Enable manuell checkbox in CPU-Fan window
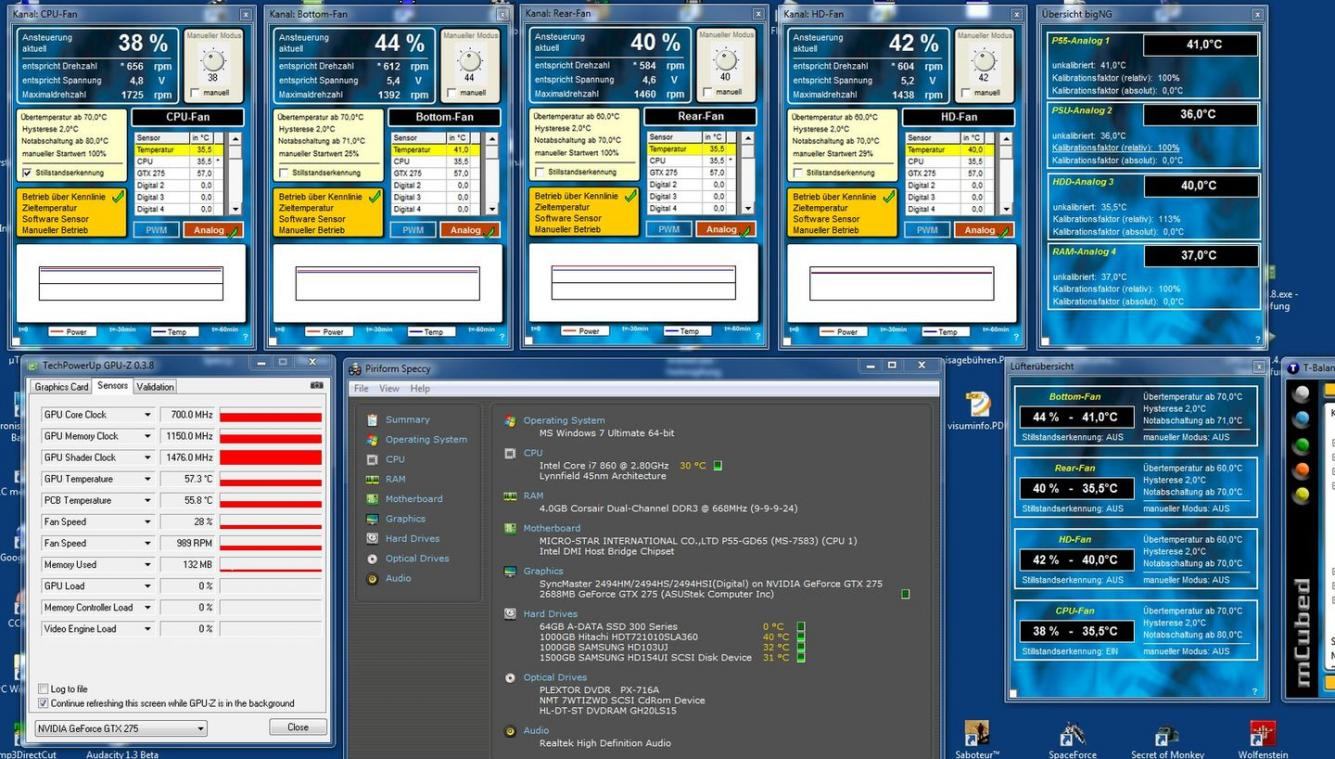Image resolution: width=1335 pixels, height=759 pixels. 195,93
